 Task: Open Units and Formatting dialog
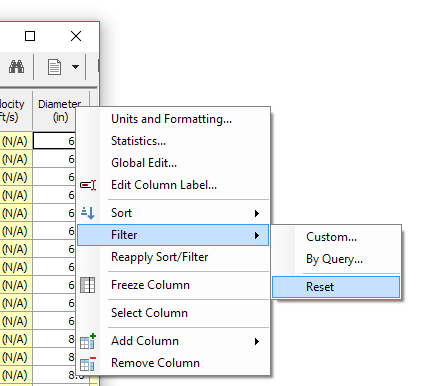173,119
